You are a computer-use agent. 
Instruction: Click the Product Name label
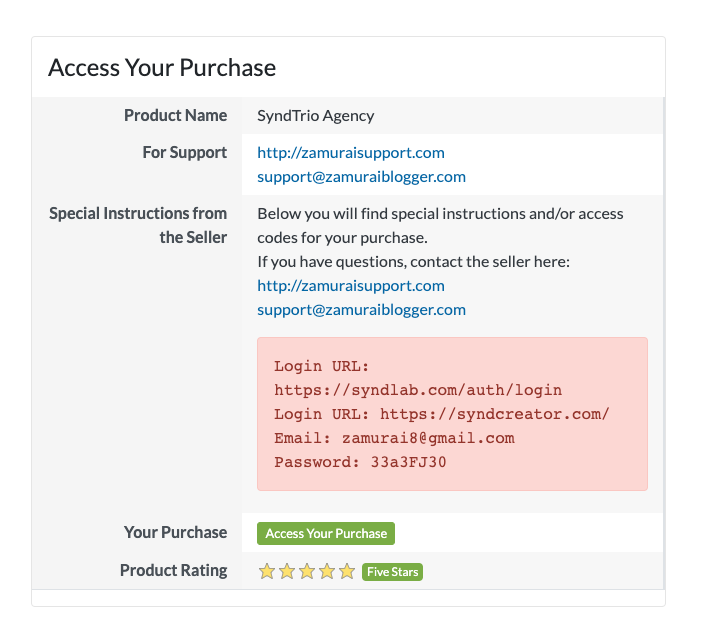[x=175, y=115]
